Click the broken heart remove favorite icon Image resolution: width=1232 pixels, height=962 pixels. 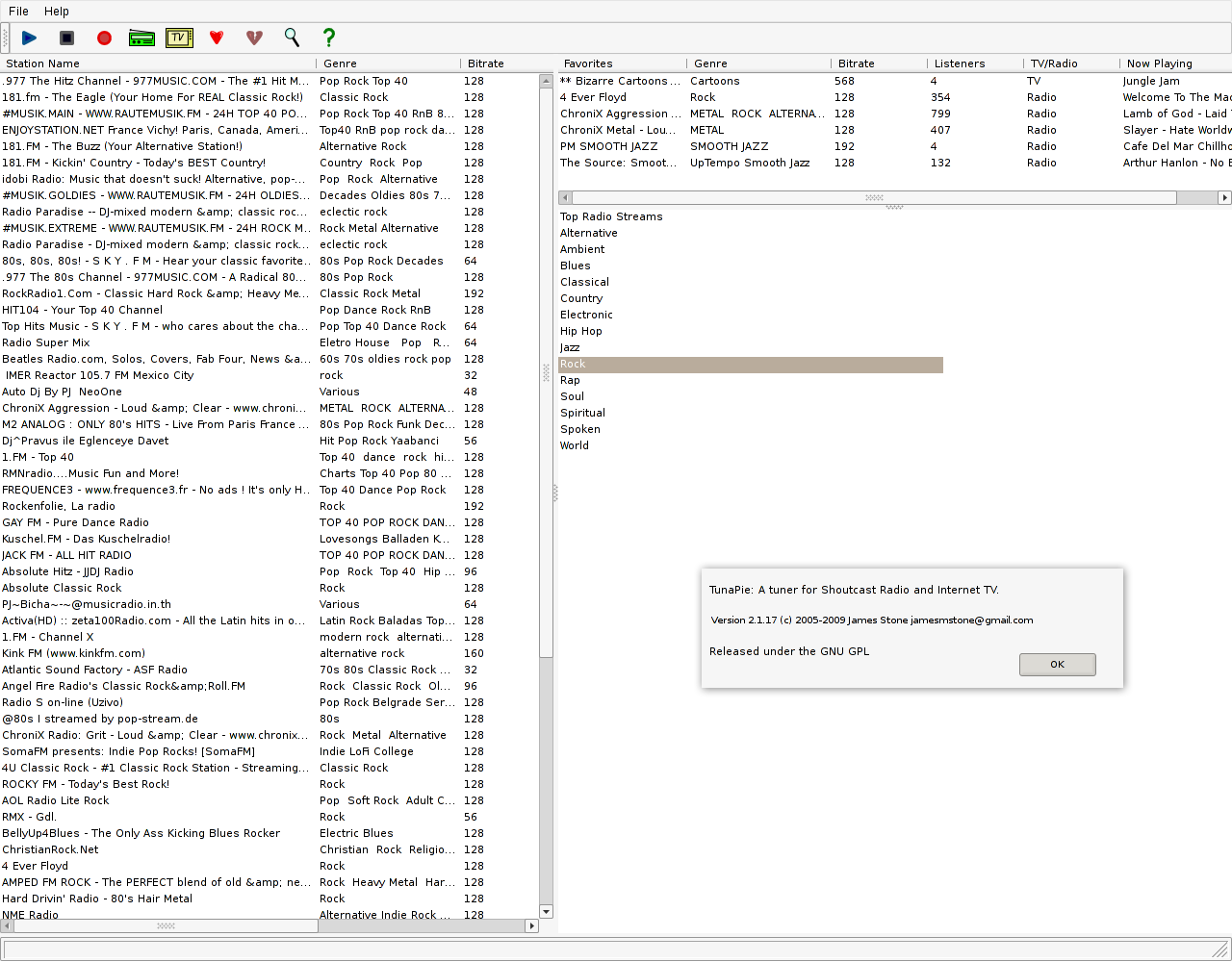254,38
